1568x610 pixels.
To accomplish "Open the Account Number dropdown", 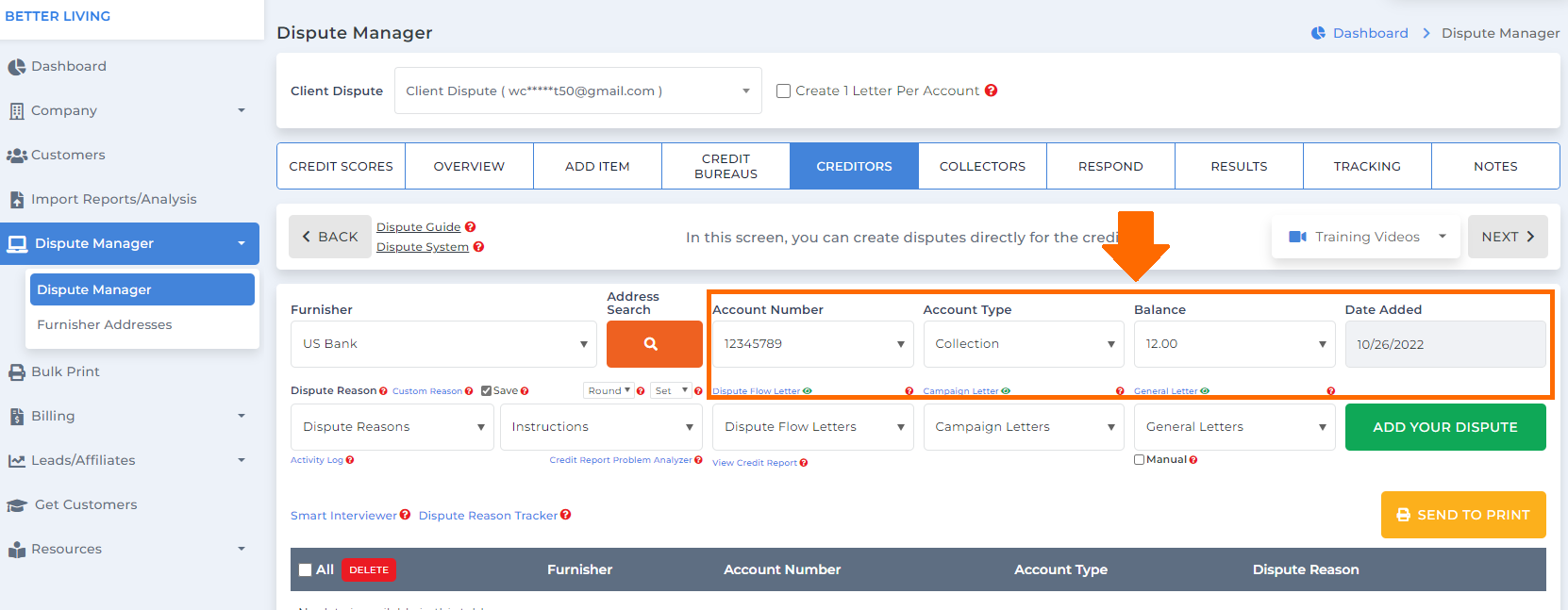I will (812, 344).
